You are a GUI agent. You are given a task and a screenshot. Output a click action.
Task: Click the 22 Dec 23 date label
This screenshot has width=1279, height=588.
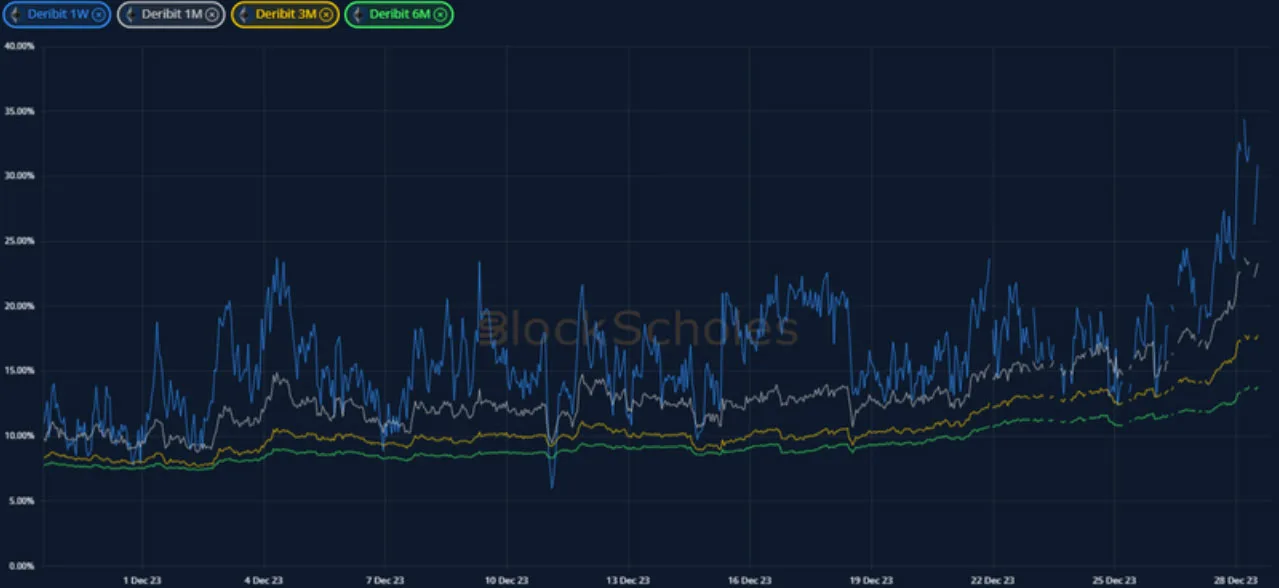click(993, 580)
